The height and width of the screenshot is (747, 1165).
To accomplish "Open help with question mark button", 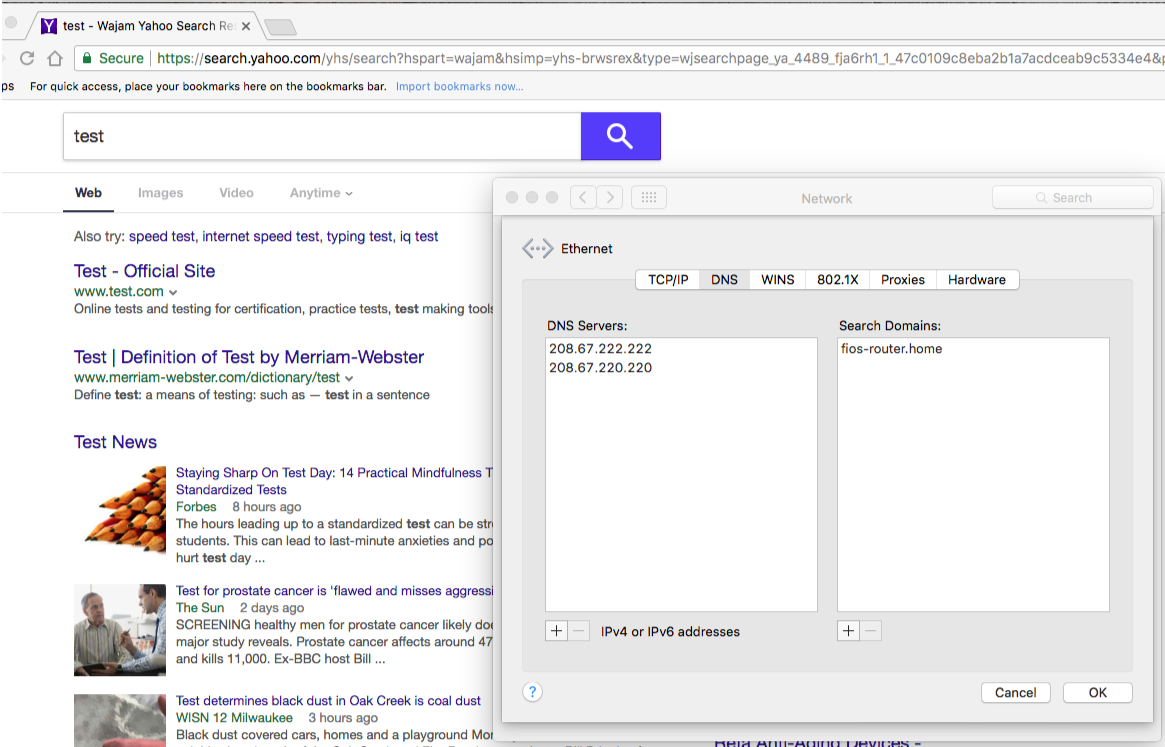I will [532, 692].
